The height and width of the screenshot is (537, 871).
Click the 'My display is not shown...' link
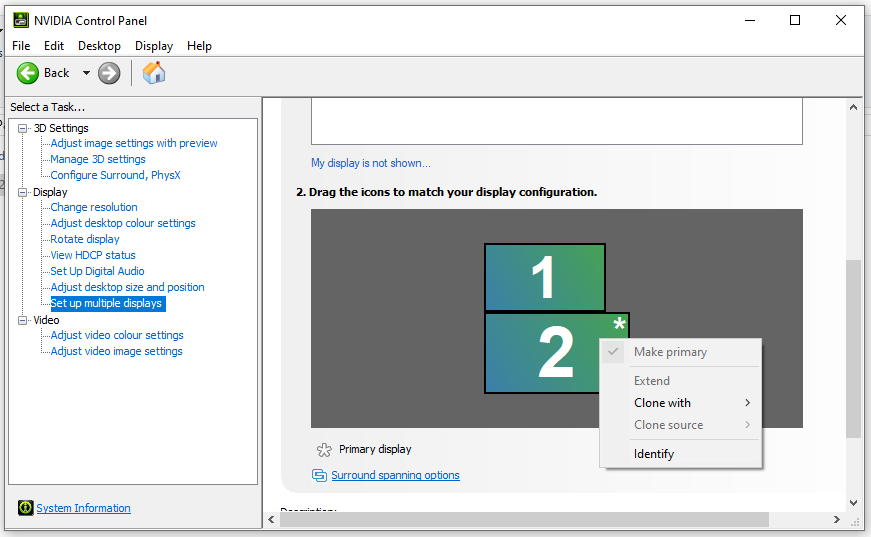tap(370, 163)
